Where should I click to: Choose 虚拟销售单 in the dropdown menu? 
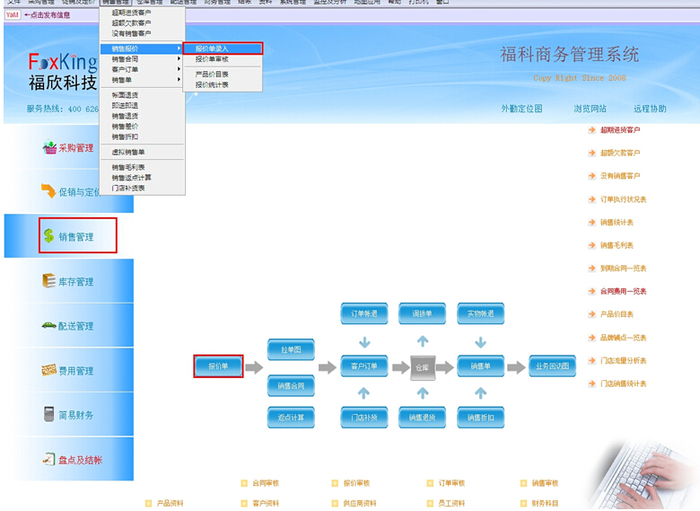click(129, 151)
